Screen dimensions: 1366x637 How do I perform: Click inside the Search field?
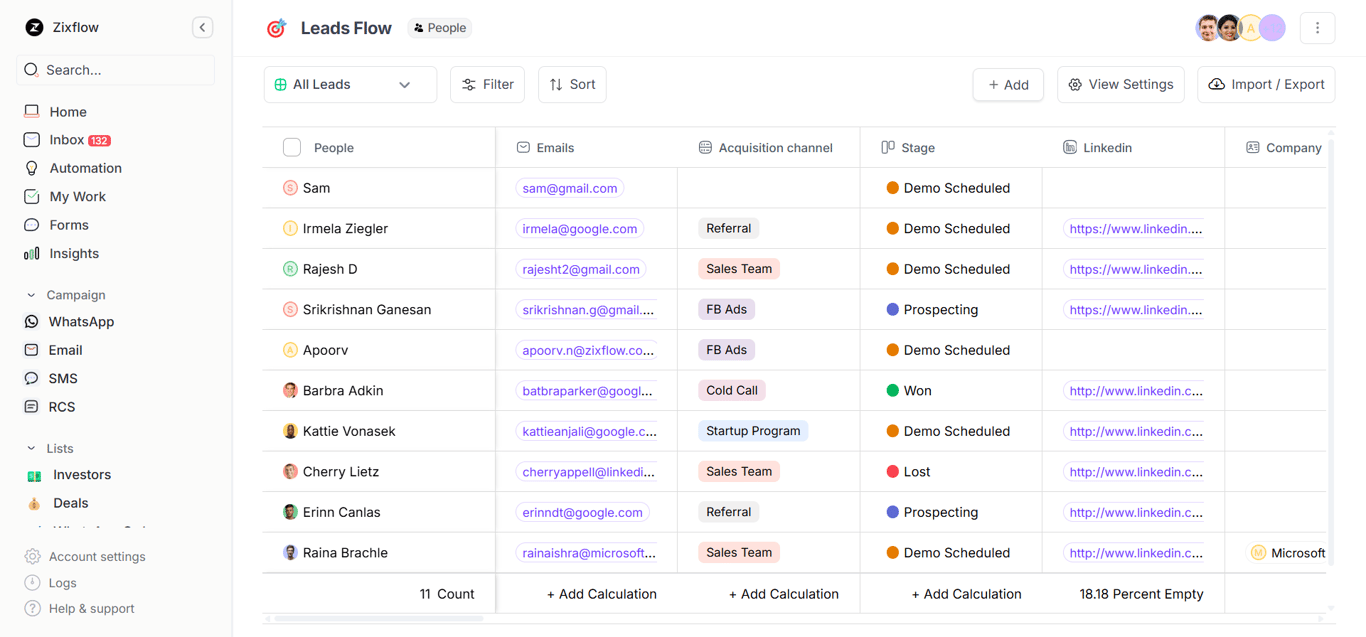(x=115, y=69)
